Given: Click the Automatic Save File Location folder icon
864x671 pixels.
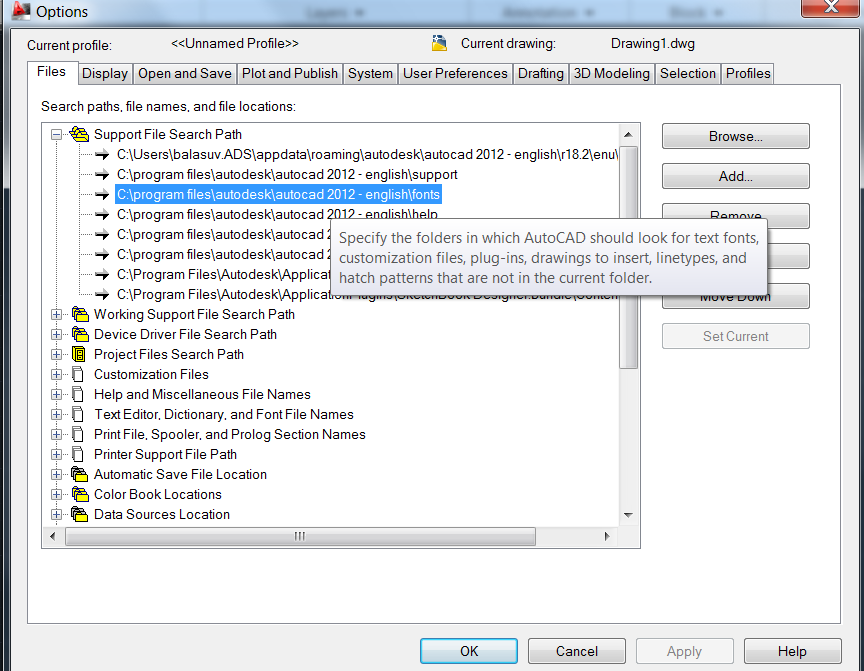Looking at the screenshot, I should [80, 474].
